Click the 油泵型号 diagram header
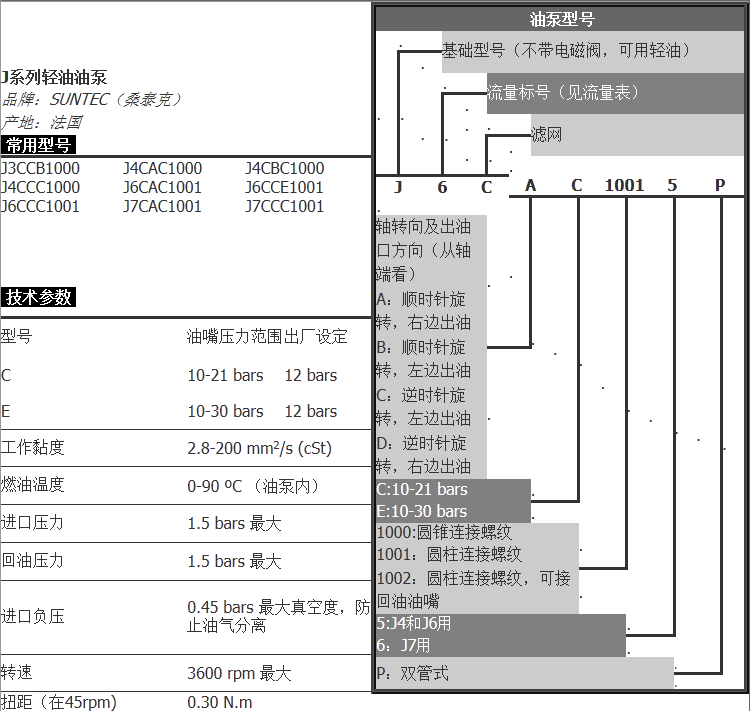 click(x=560, y=19)
